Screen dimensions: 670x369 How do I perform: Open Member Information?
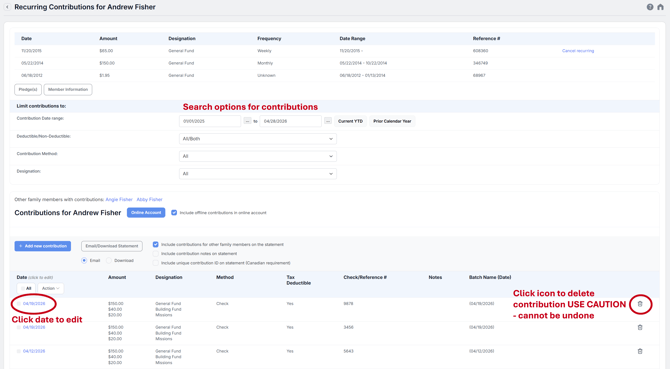coord(68,90)
